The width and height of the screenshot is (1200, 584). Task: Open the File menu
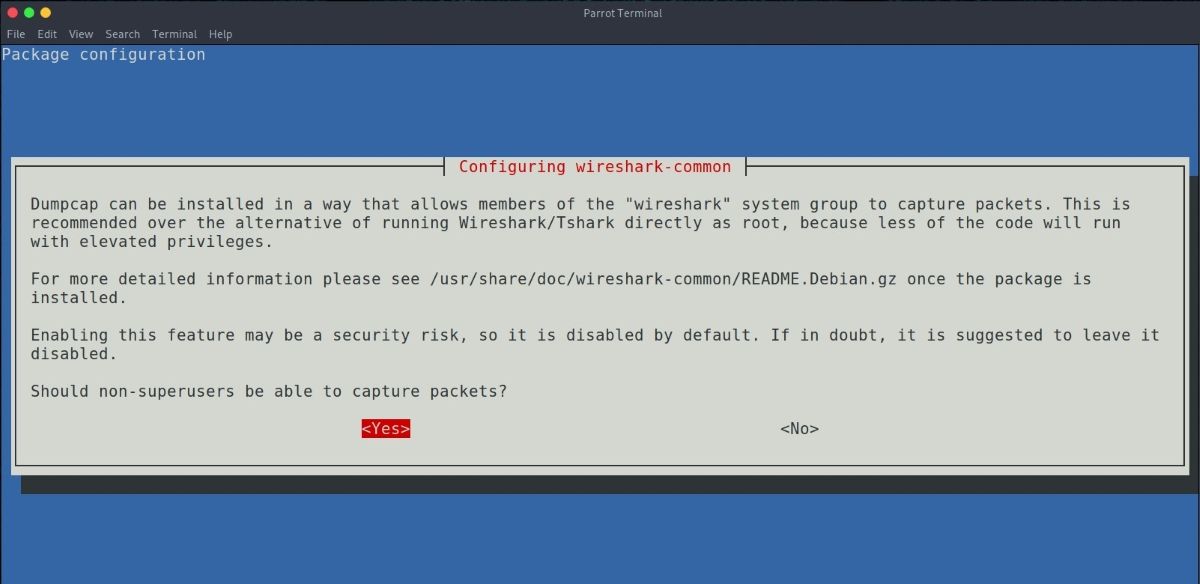pos(16,34)
